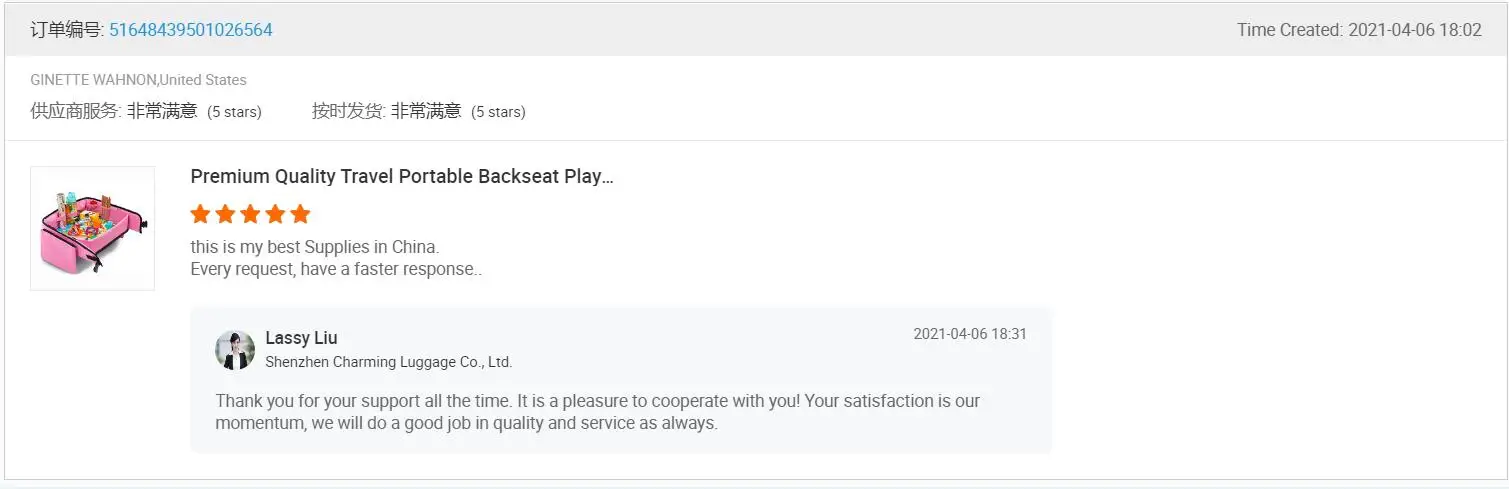Click Lassy Liu's profile avatar
The width and height of the screenshot is (1509, 489).
click(x=235, y=350)
